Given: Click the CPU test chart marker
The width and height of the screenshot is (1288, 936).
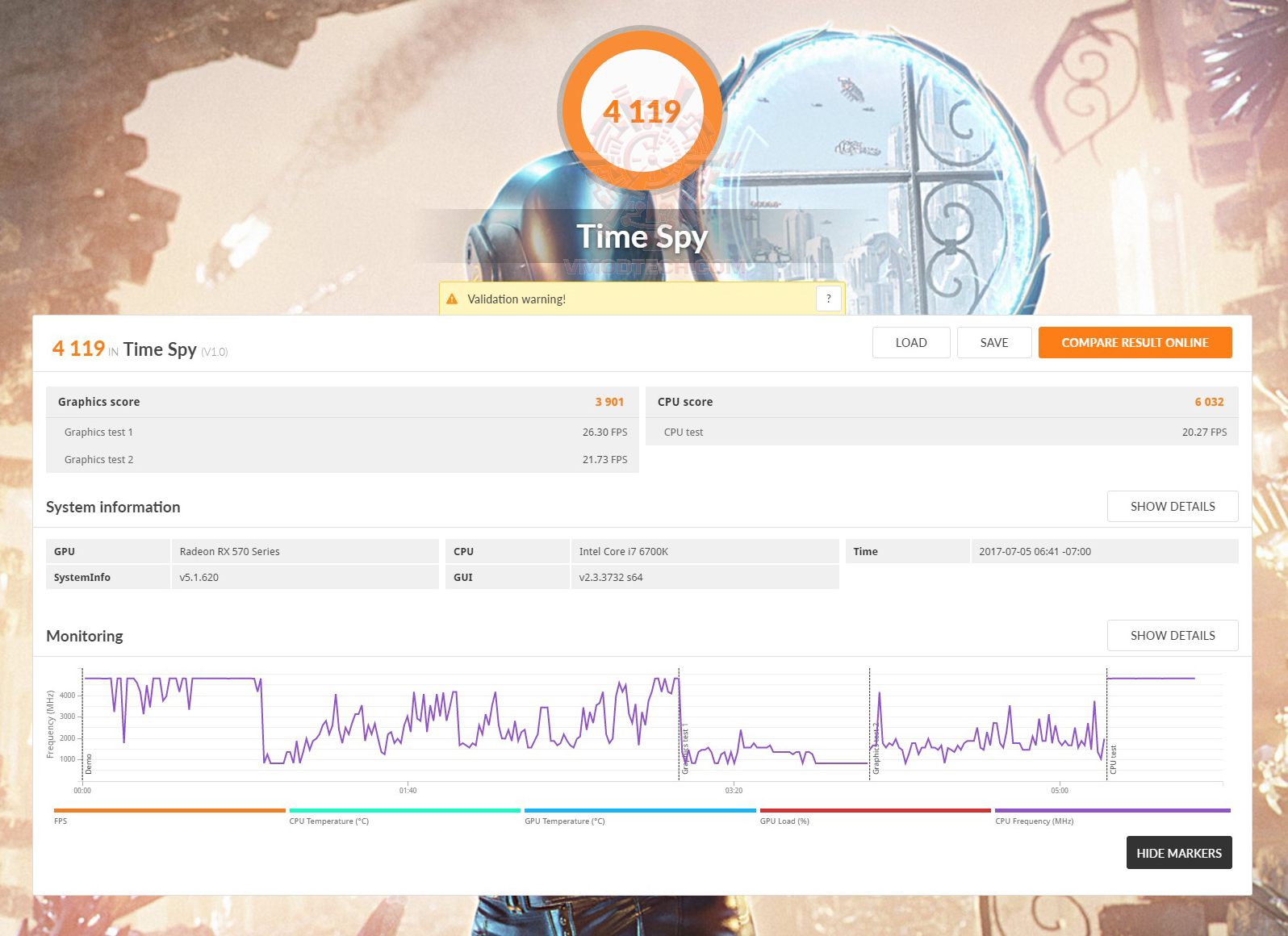Looking at the screenshot, I should 1113,760.
